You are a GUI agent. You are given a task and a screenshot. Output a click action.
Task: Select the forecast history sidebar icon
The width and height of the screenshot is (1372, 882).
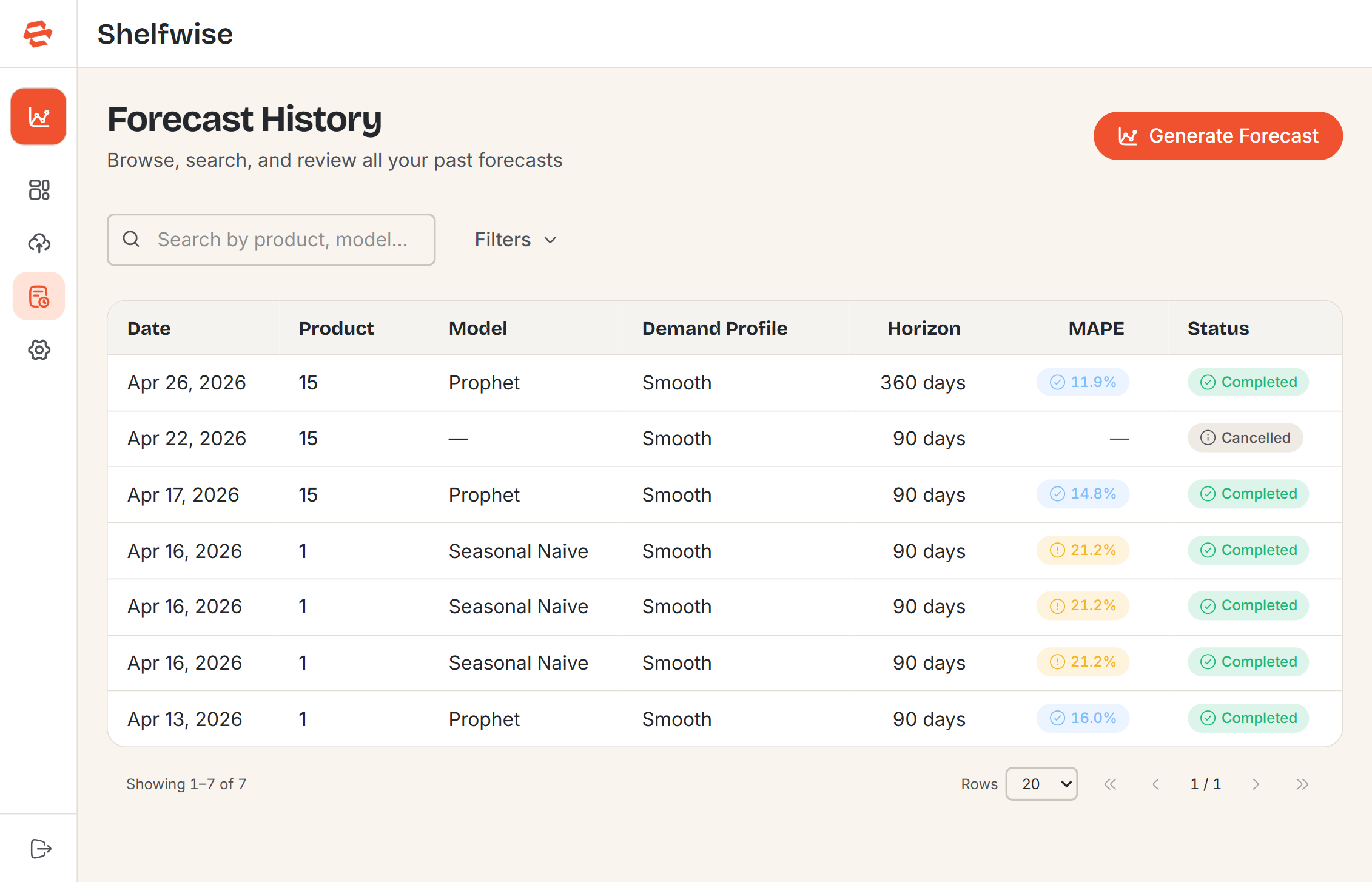pyautogui.click(x=39, y=296)
